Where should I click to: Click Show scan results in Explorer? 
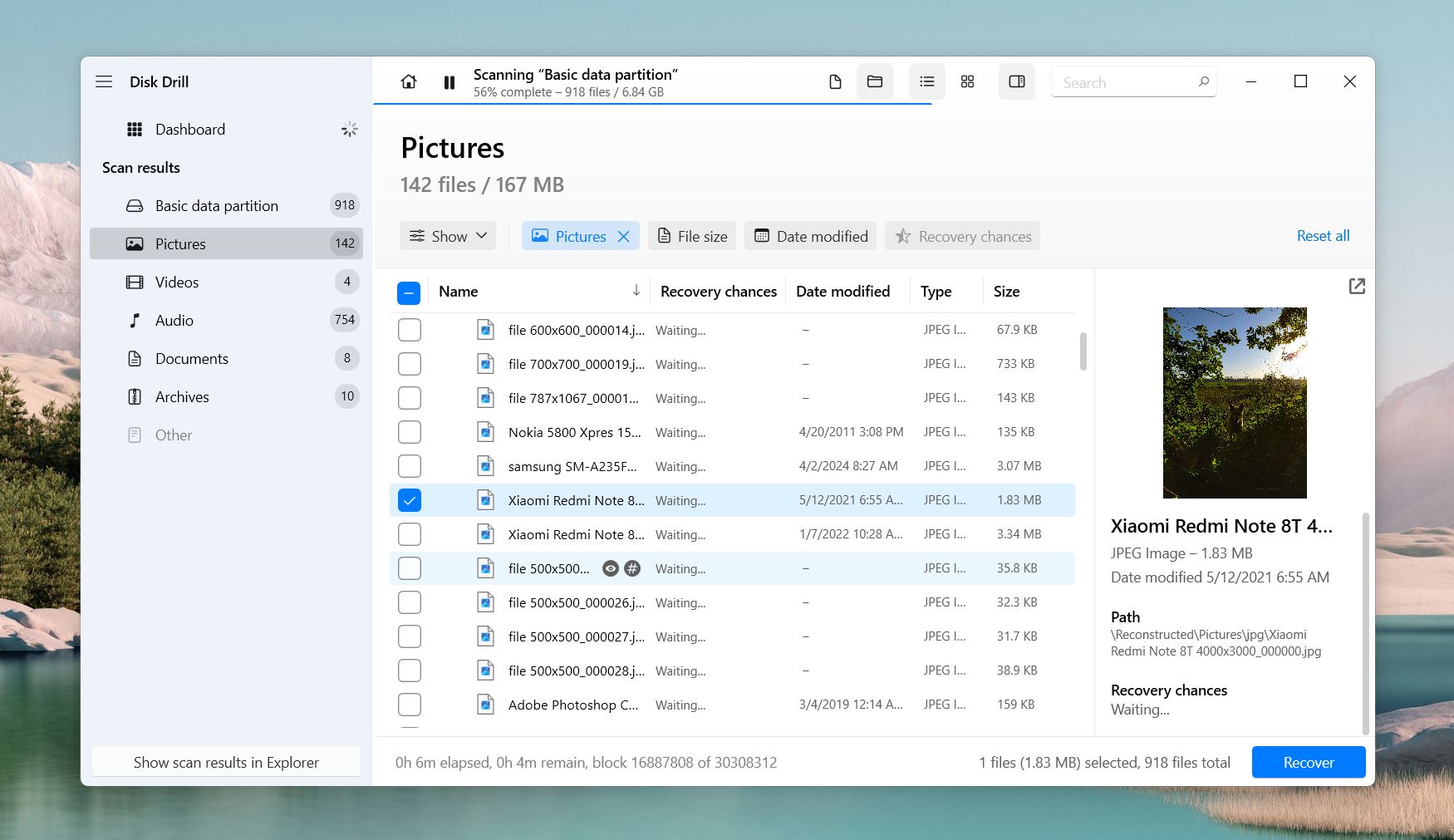(x=226, y=762)
